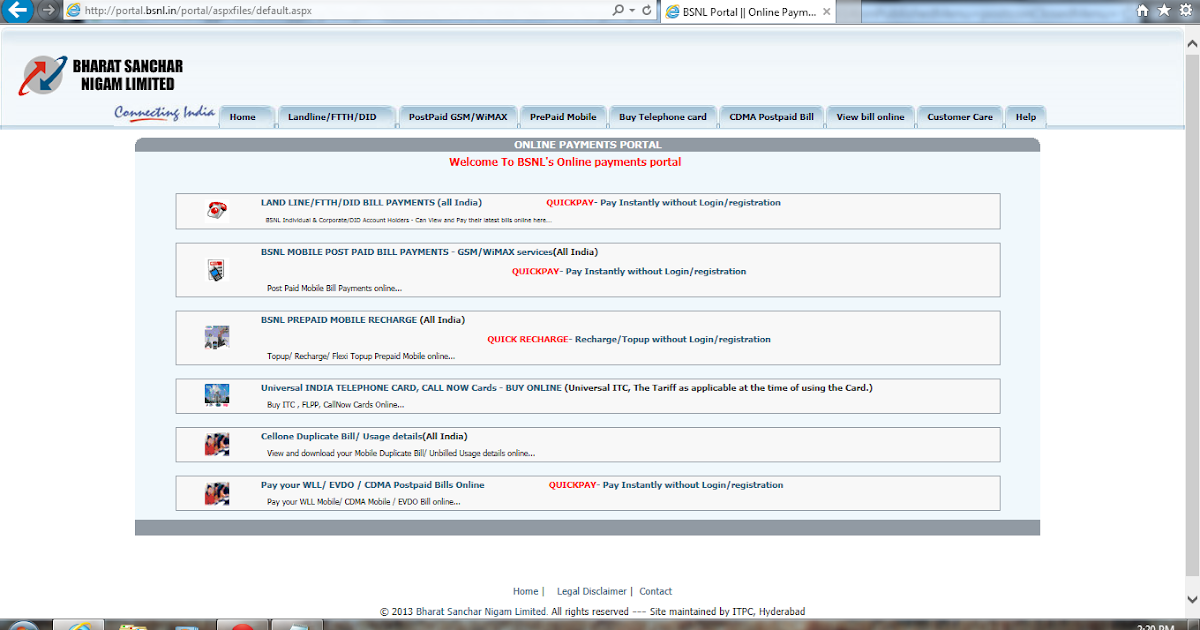Open Favorites star icon
Screen dimensions: 1200x630
coord(1163,10)
